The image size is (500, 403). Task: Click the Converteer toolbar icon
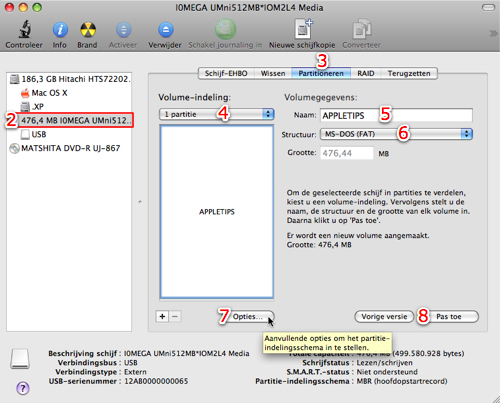pos(362,29)
